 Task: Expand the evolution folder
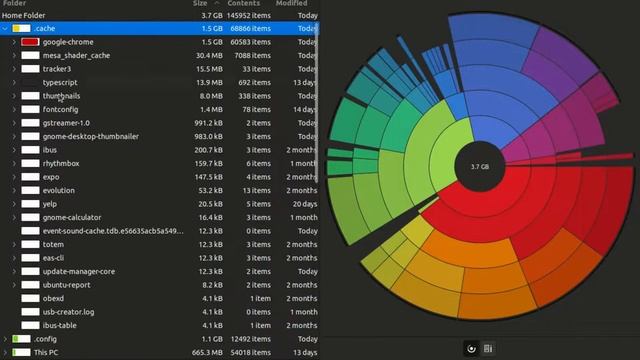[x=14, y=190]
